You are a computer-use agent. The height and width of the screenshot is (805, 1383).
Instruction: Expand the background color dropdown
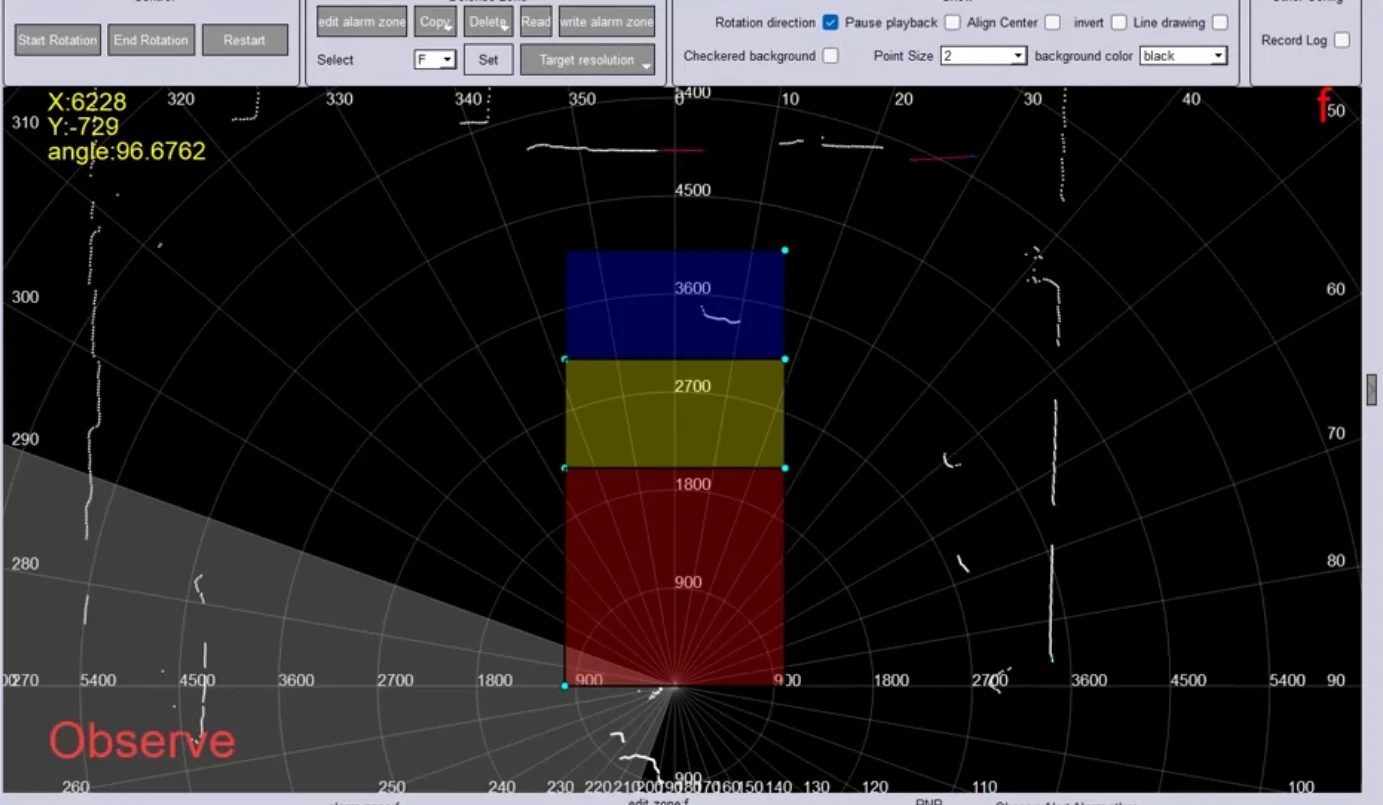coord(1183,56)
